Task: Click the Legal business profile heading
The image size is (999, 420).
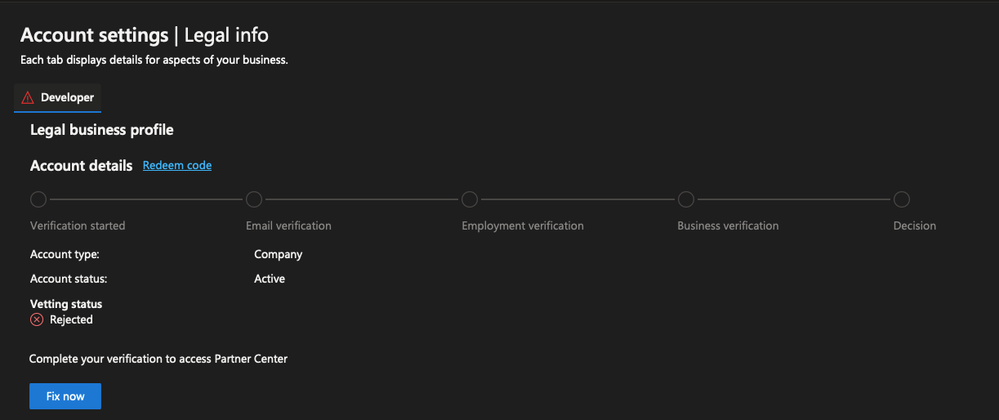Action: coord(102,130)
